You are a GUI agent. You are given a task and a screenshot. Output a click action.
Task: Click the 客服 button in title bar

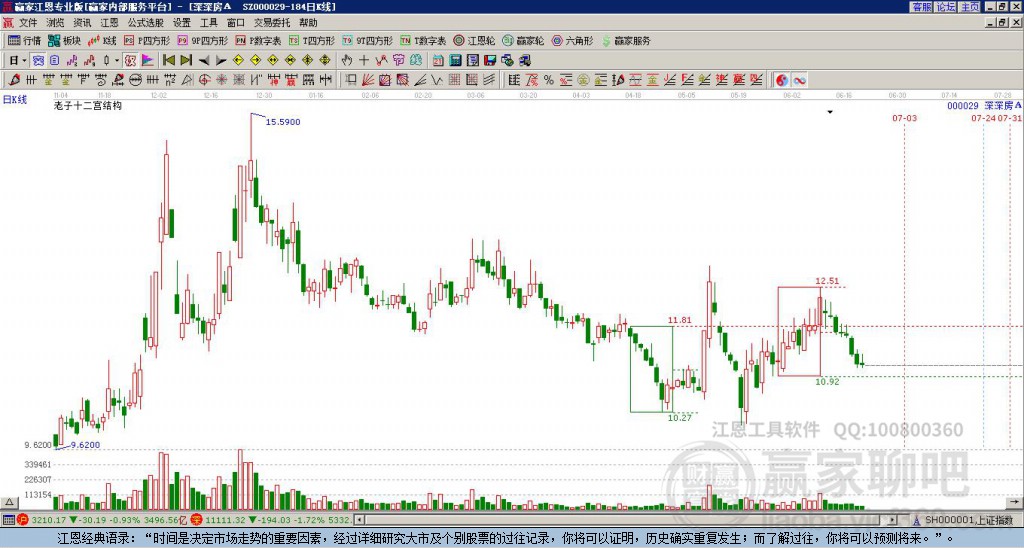point(921,7)
